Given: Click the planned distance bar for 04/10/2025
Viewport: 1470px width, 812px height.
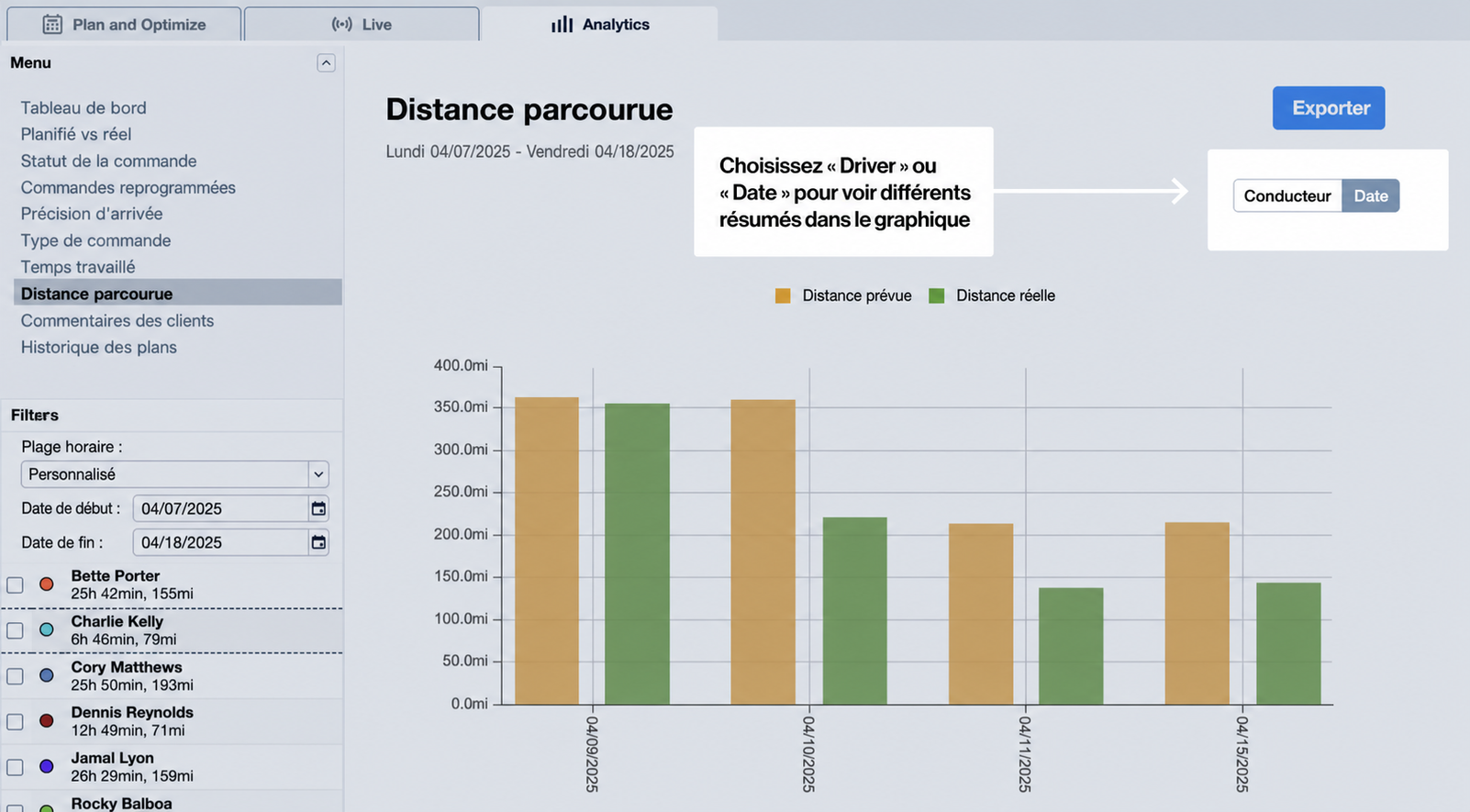Looking at the screenshot, I should click(763, 552).
